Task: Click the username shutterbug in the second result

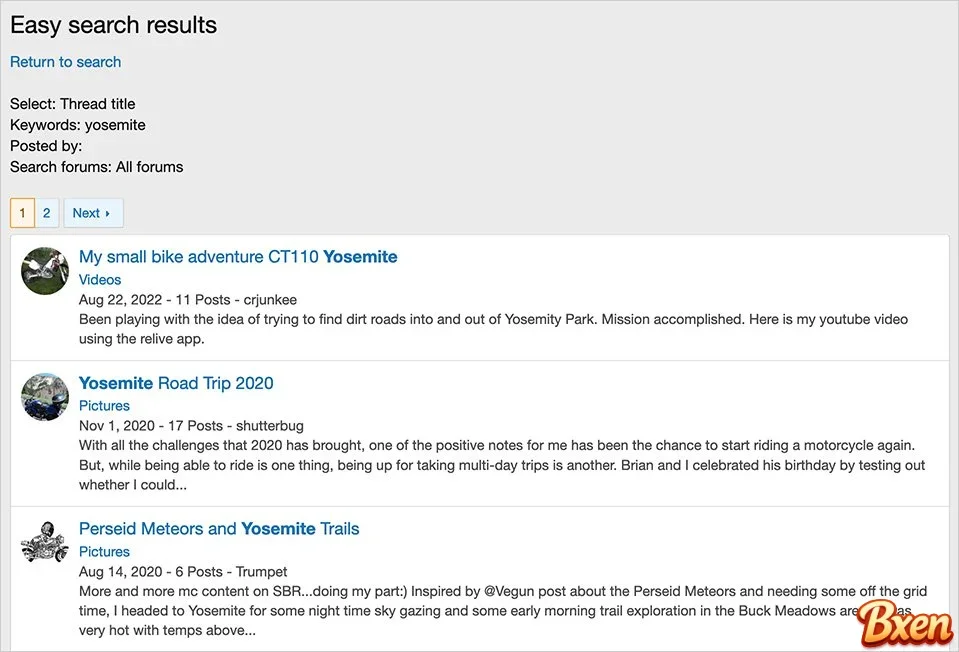Action: pos(270,425)
